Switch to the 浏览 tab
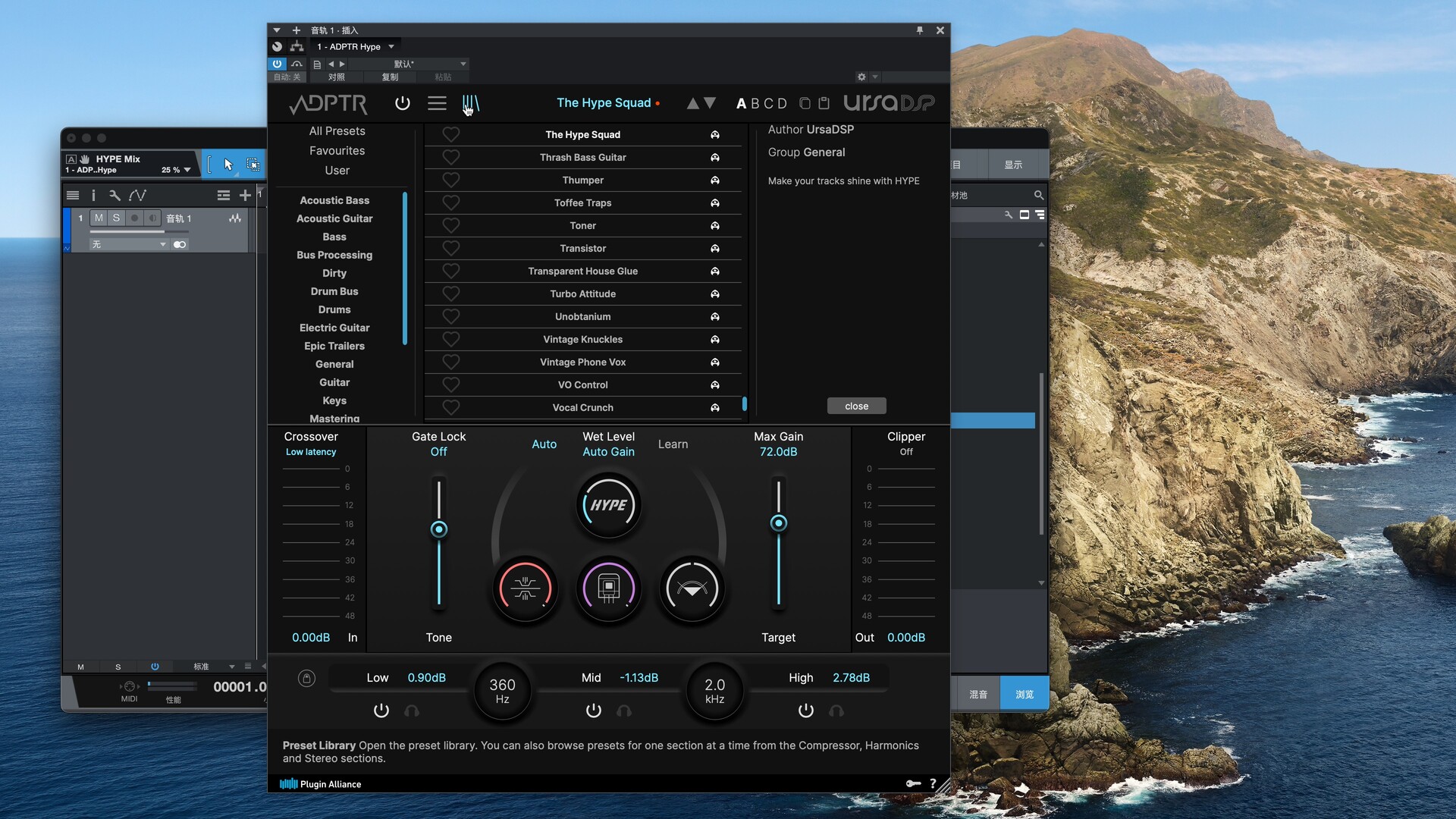 pyautogui.click(x=1025, y=694)
